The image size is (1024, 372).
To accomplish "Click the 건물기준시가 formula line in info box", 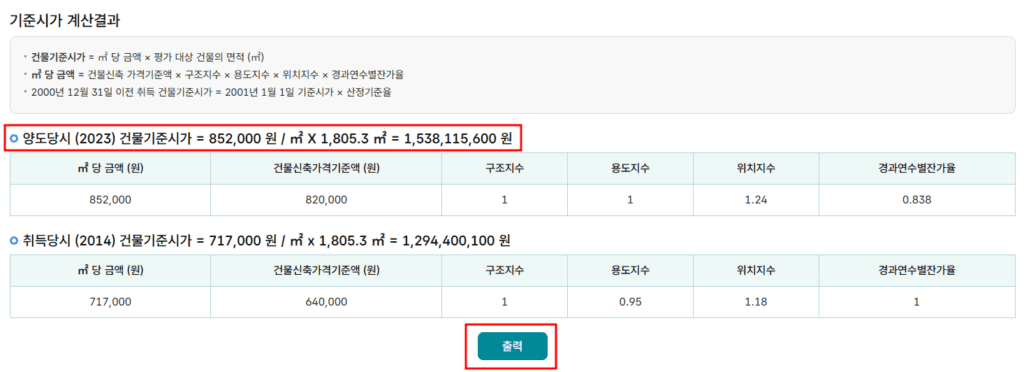I will point(147,57).
